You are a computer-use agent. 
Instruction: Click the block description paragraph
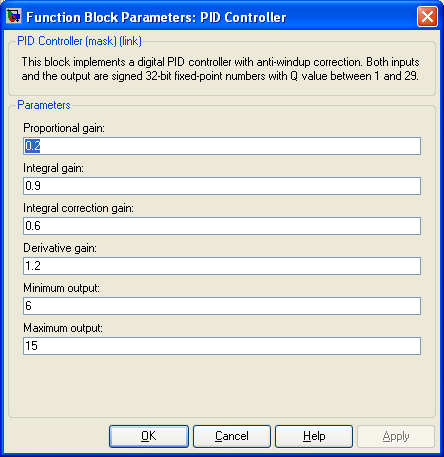pyautogui.click(x=220, y=69)
